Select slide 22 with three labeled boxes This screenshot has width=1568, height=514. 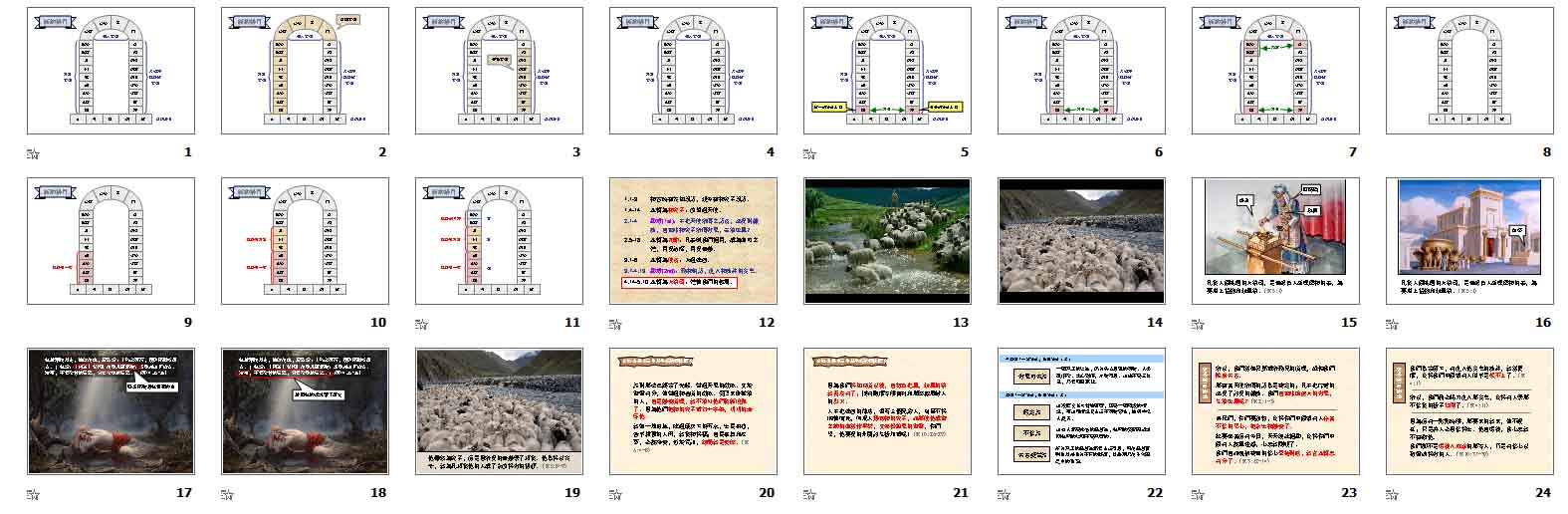pyautogui.click(x=1081, y=411)
